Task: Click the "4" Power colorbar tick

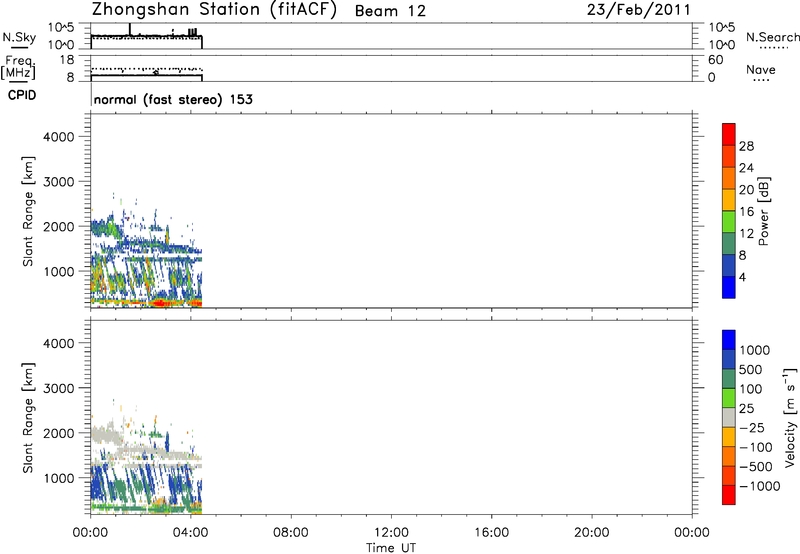Action: 742,277
